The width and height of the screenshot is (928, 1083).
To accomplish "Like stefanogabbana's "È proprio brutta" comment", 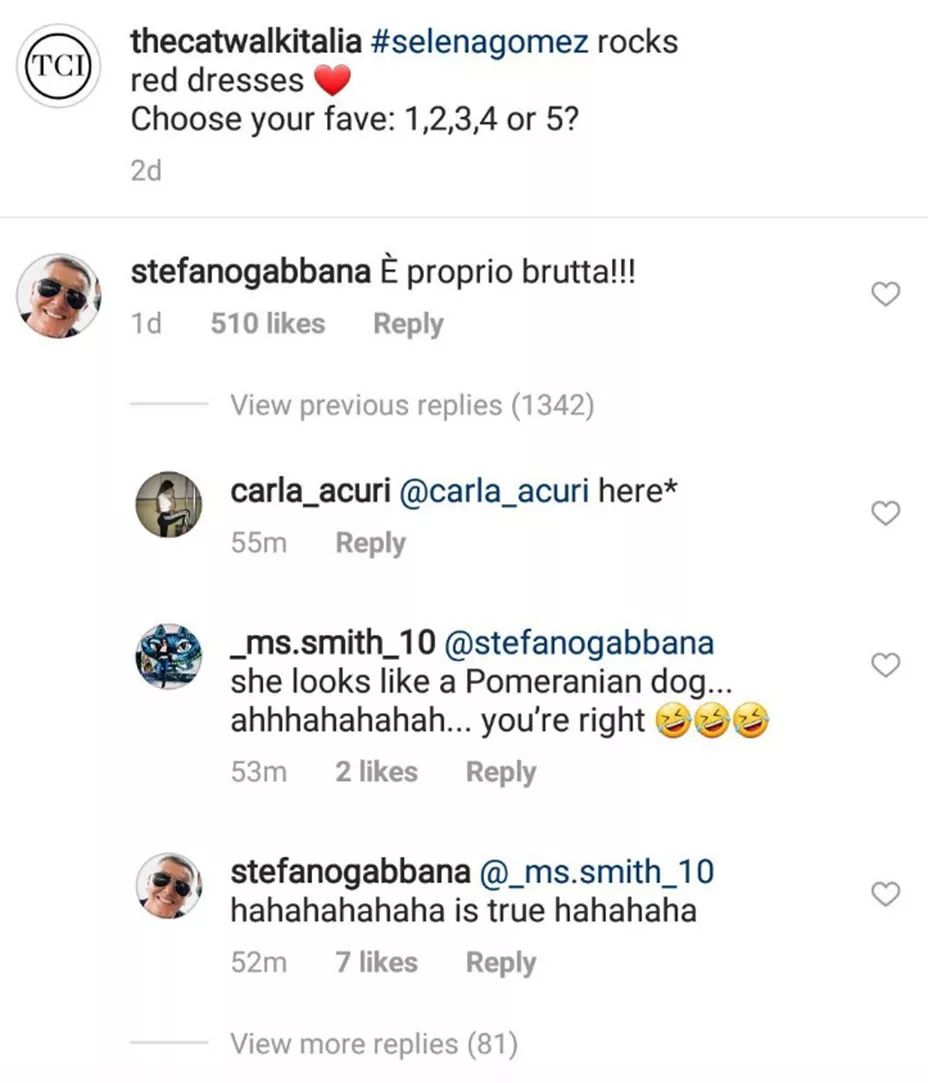I will pyautogui.click(x=886, y=293).
